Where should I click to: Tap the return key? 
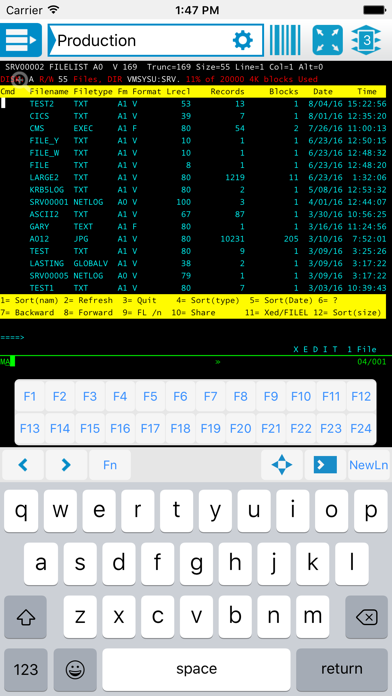click(342, 669)
